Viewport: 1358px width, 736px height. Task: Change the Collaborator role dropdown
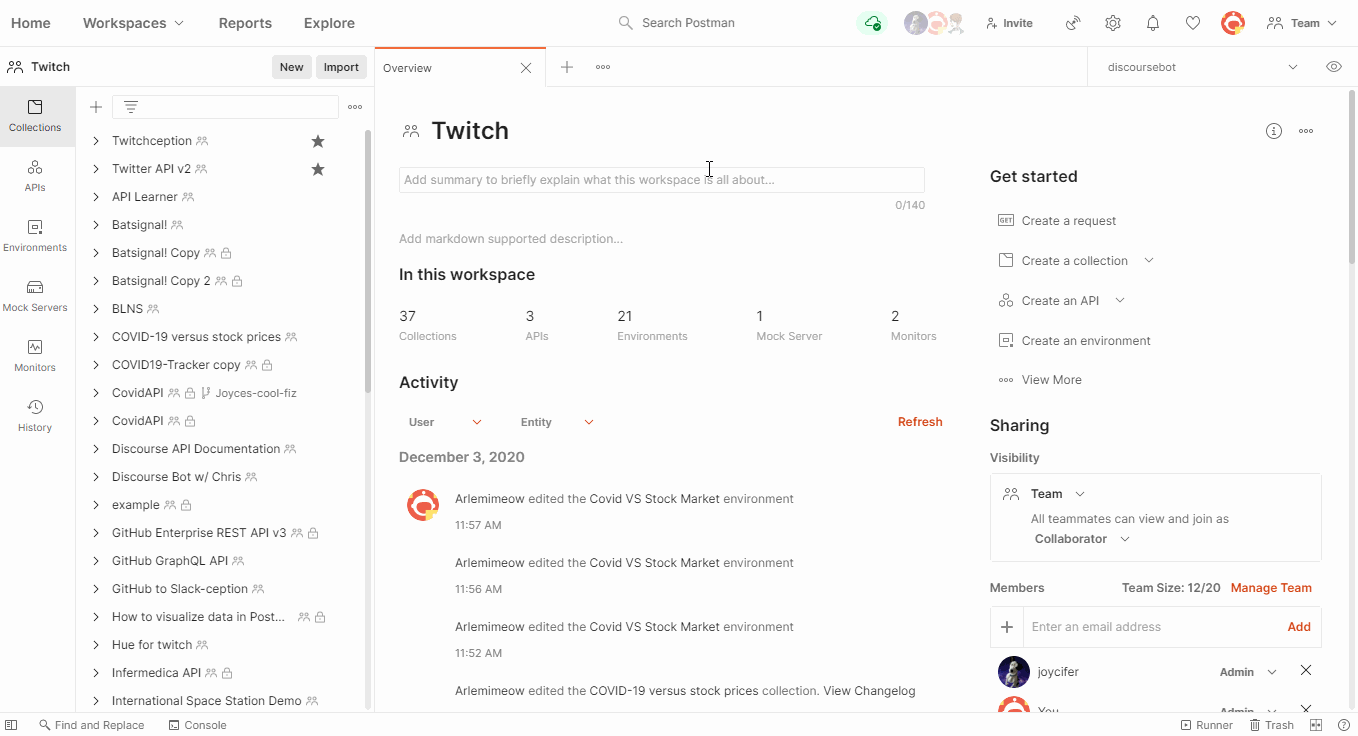click(1082, 539)
